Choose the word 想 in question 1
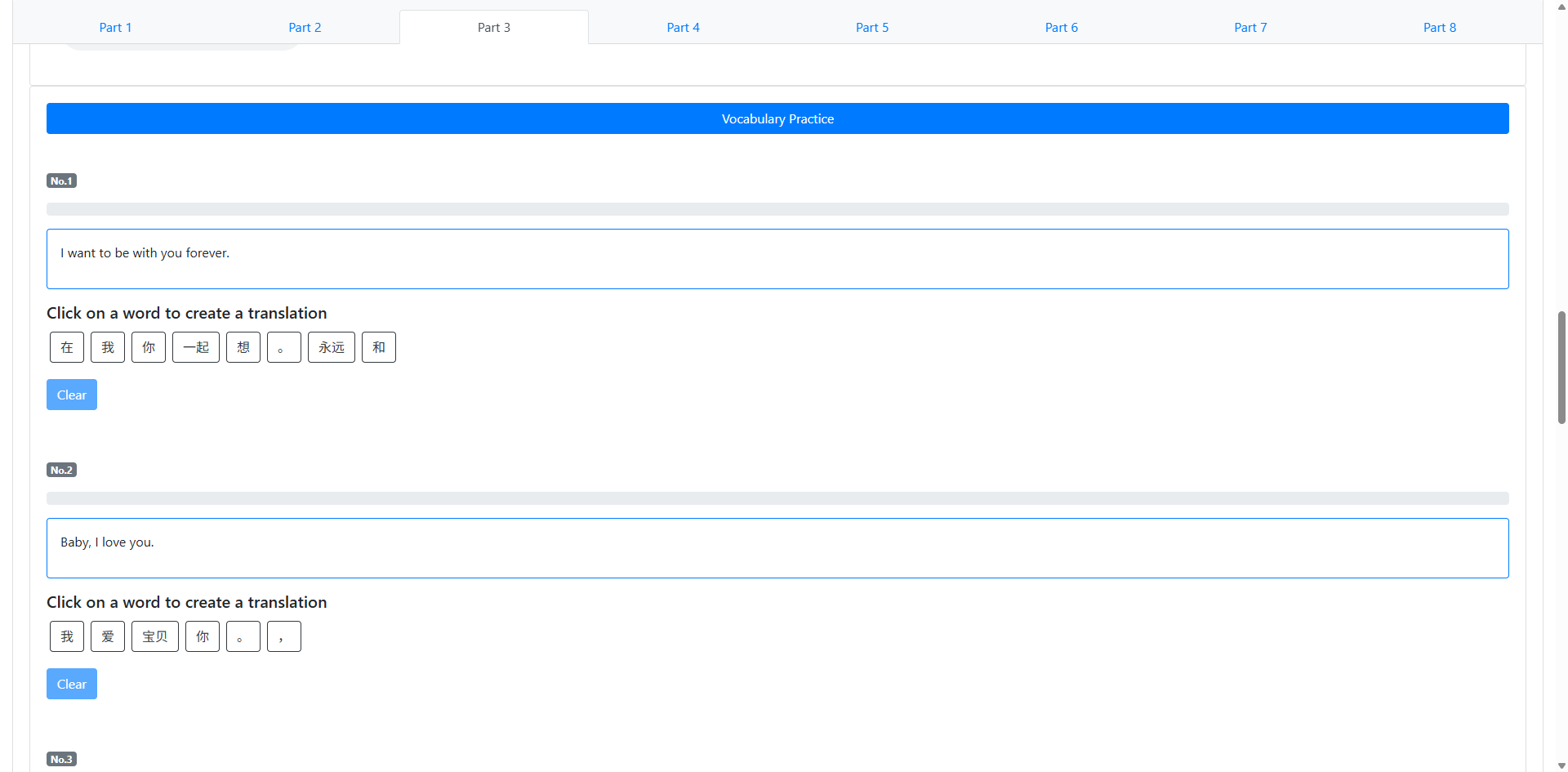The height and width of the screenshot is (772, 1568). (x=243, y=347)
